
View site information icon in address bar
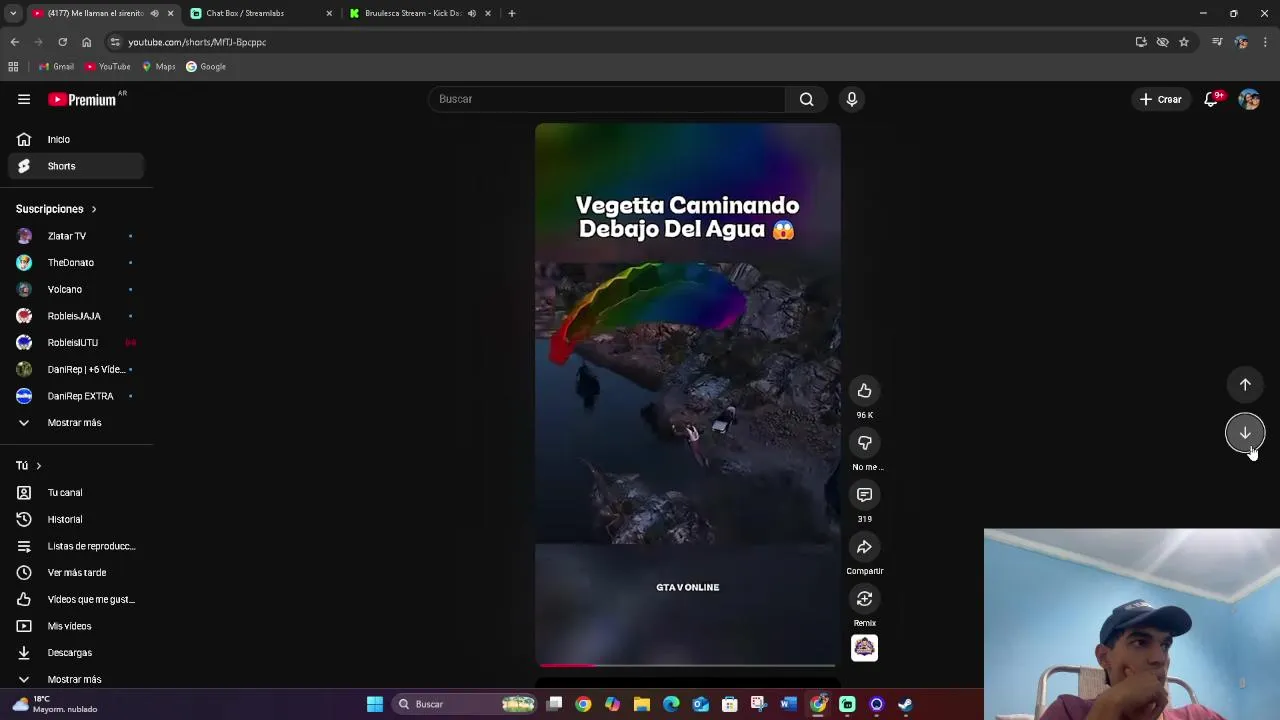pyautogui.click(x=115, y=42)
